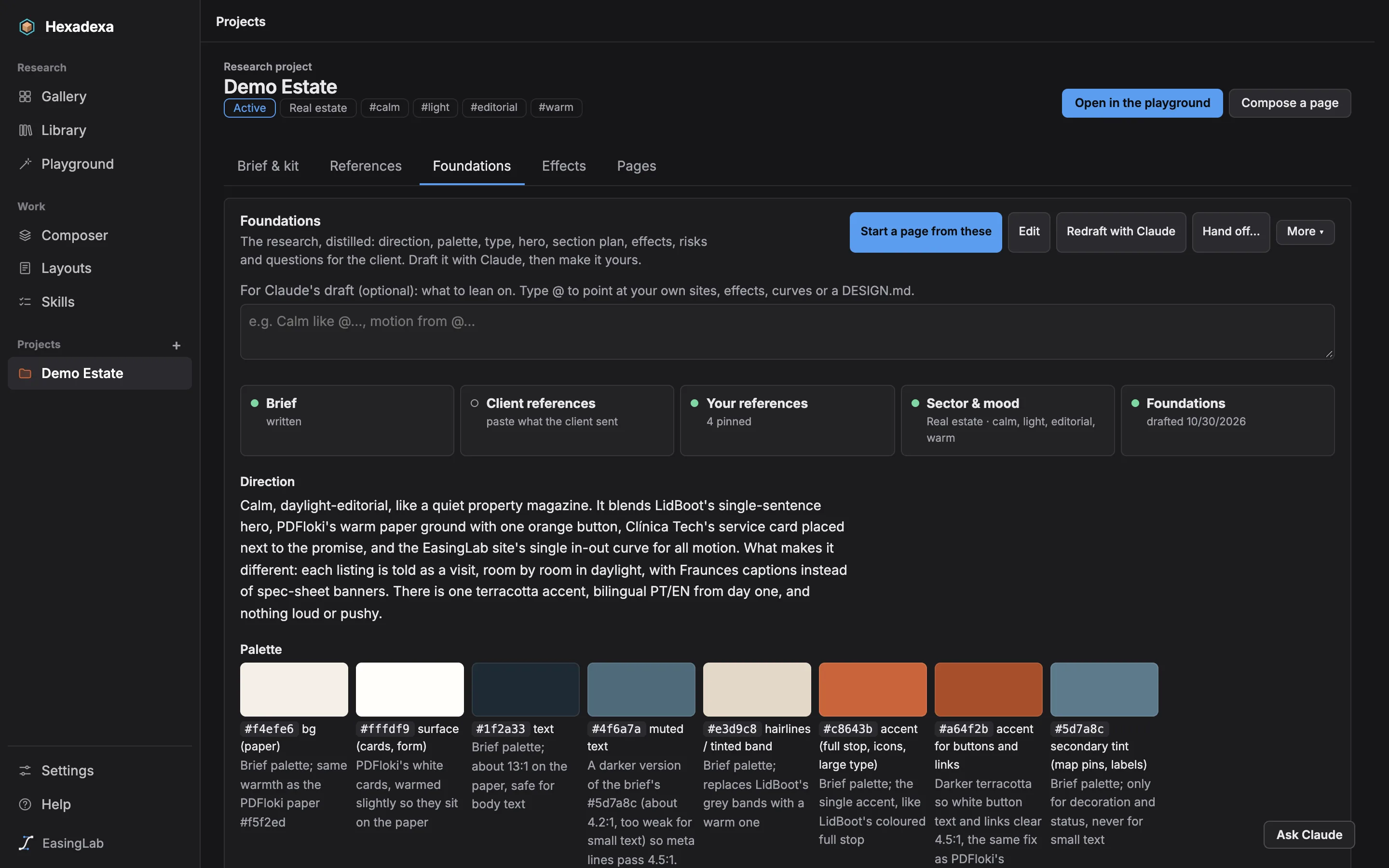This screenshot has width=1389, height=868.
Task: Click the Active status badge
Action: 250,108
